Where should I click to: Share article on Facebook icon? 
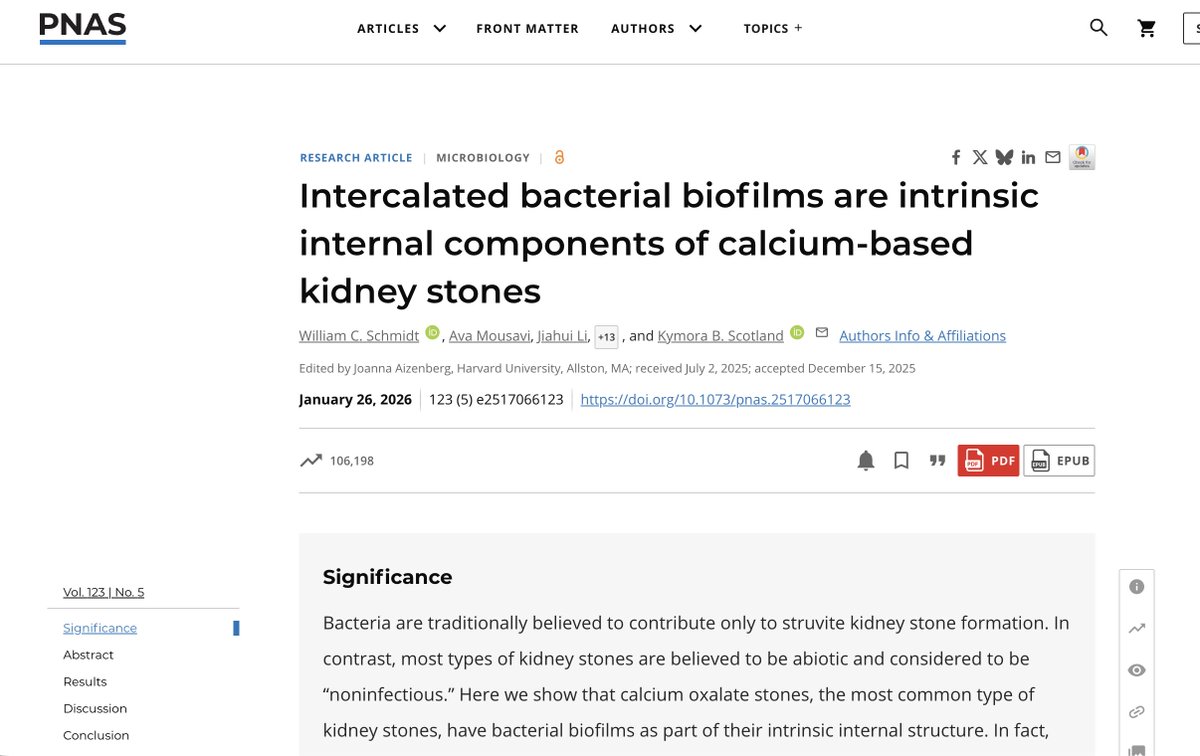pyautogui.click(x=956, y=157)
